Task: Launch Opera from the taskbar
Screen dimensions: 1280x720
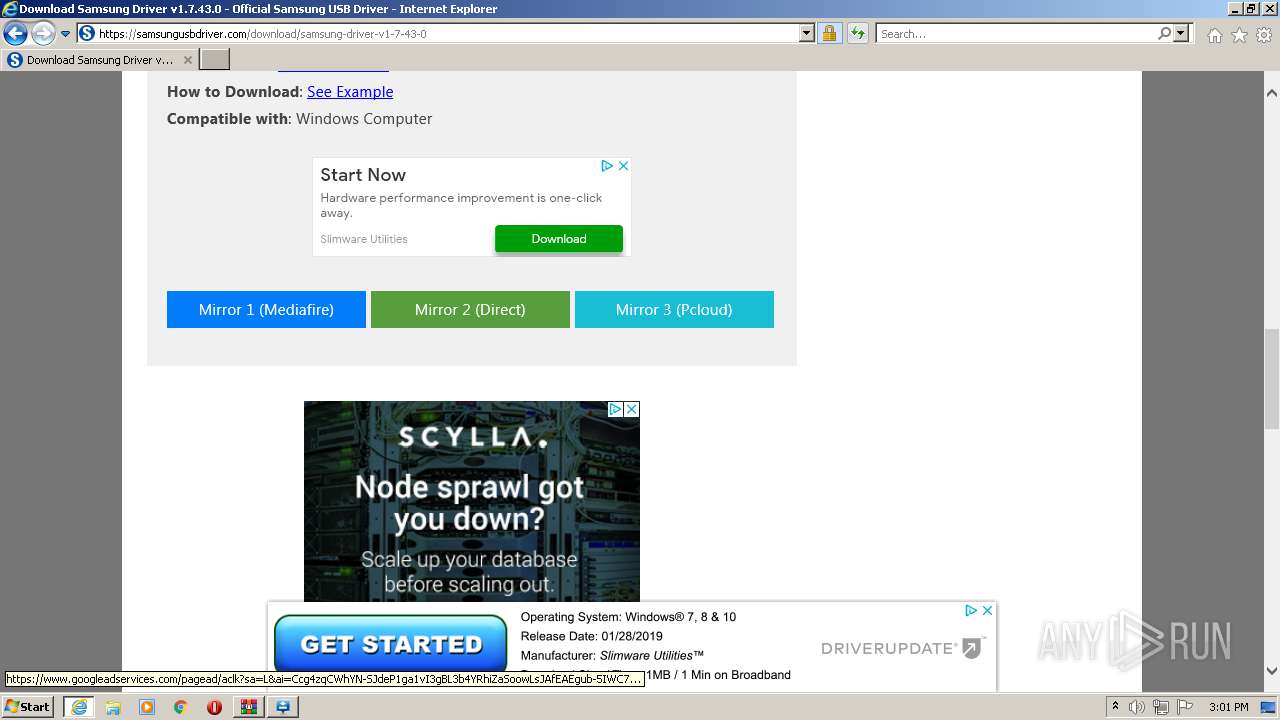Action: (x=214, y=707)
